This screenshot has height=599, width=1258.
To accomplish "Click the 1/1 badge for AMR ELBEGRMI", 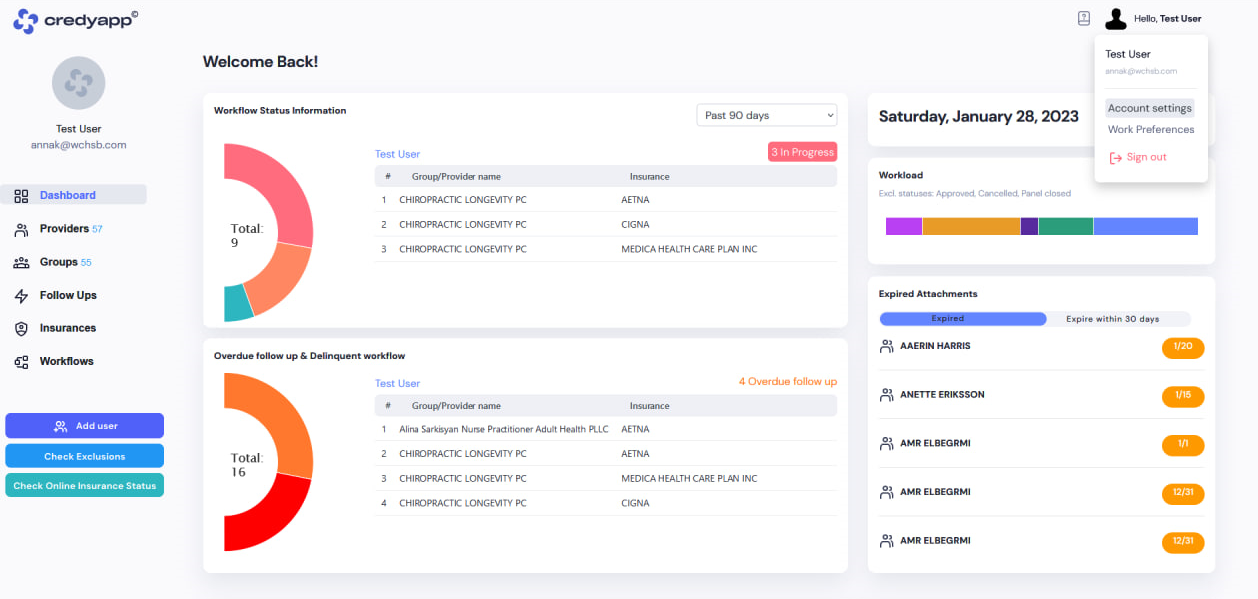I will (1183, 445).
